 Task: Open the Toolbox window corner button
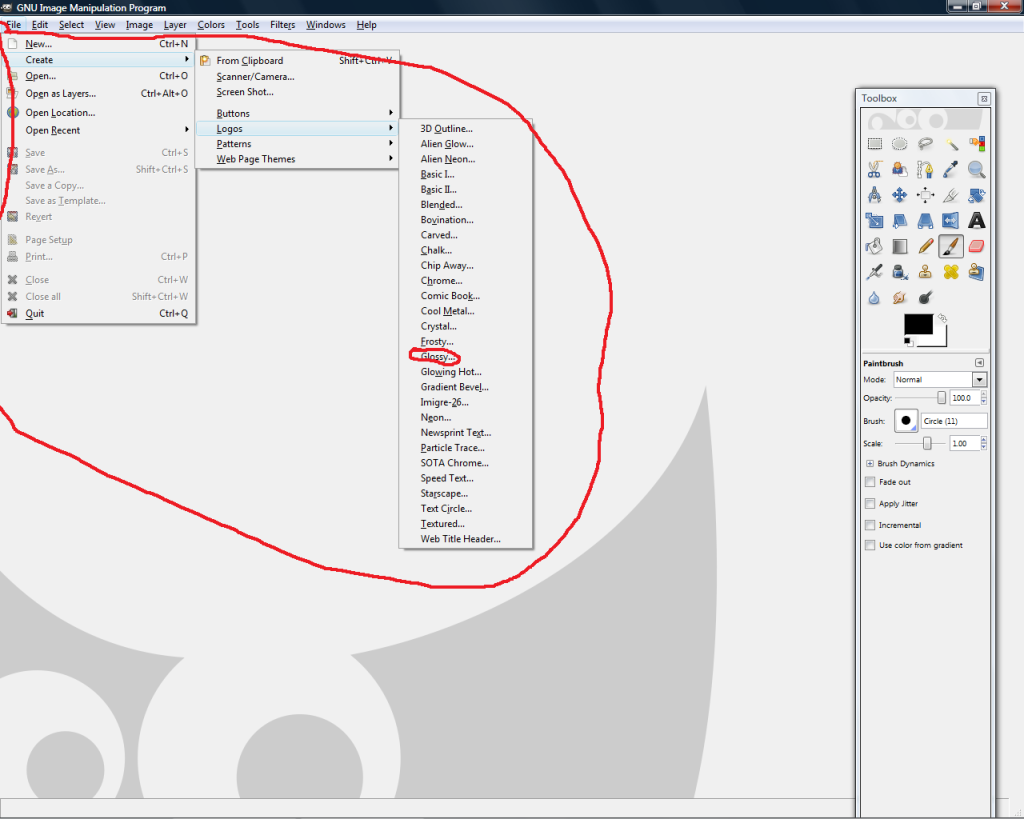click(984, 99)
